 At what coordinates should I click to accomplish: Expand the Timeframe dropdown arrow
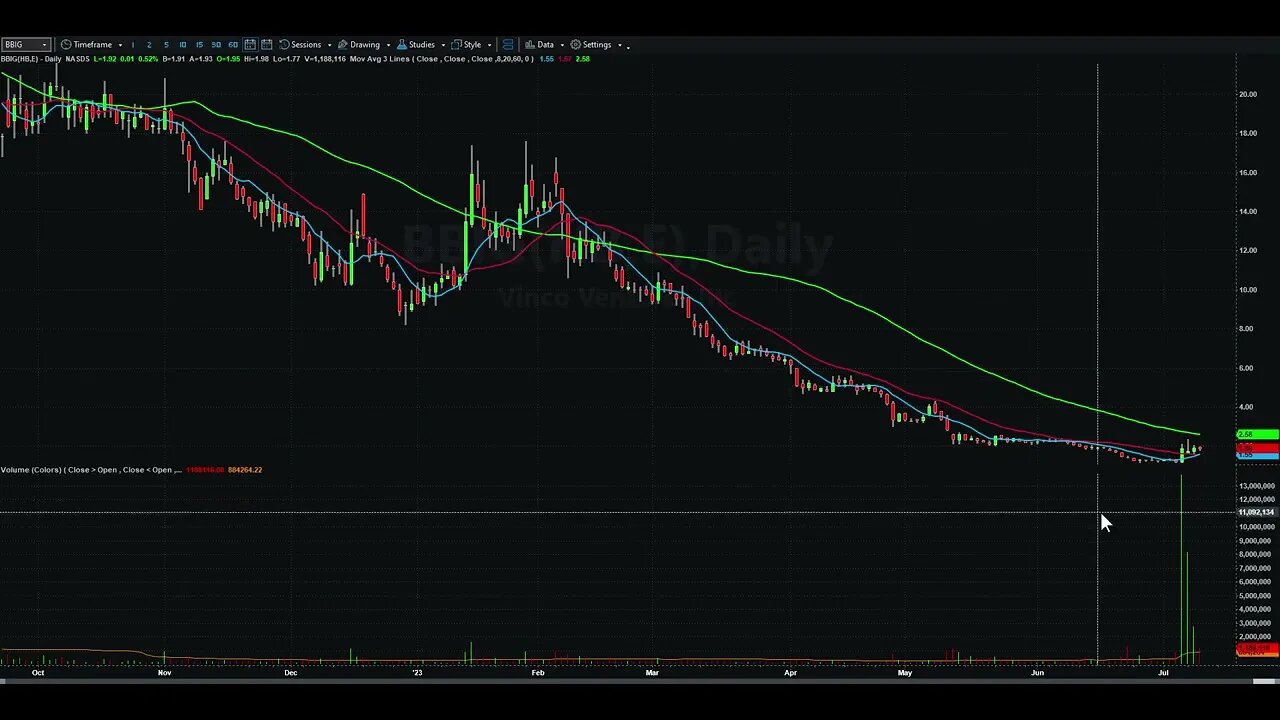point(120,45)
